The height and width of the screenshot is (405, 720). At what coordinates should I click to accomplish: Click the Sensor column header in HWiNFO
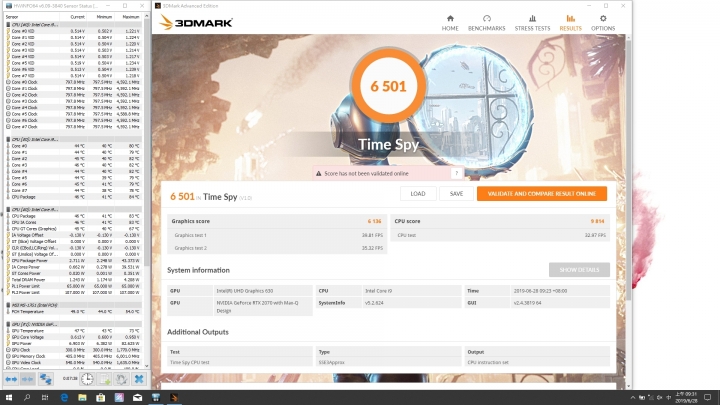pos(12,17)
